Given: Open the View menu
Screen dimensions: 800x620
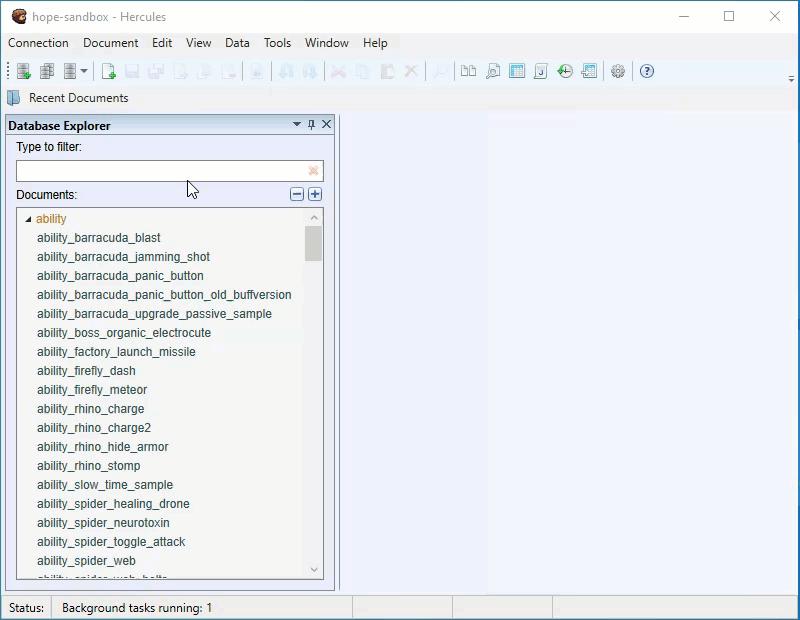Looking at the screenshot, I should 198,43.
